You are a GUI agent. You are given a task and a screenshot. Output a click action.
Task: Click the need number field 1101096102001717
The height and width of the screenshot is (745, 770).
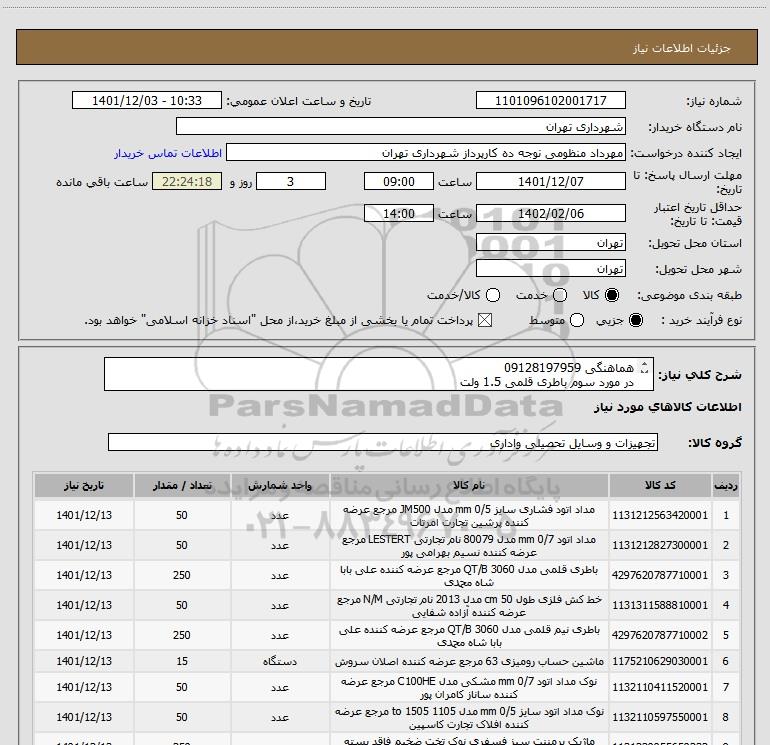point(550,100)
